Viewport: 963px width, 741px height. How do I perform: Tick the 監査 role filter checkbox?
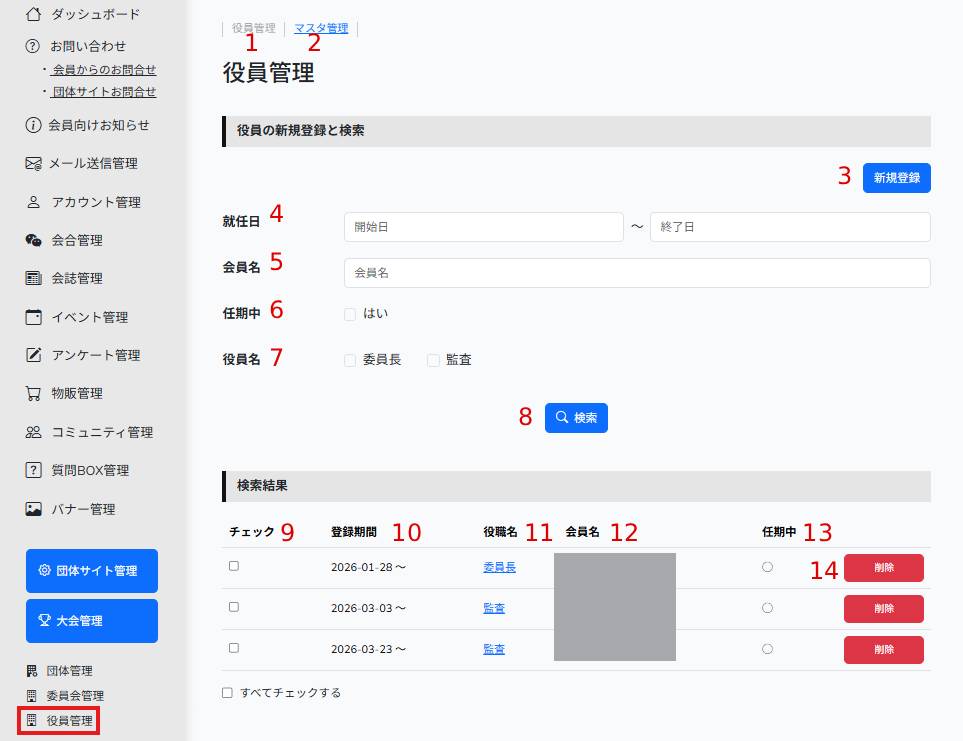tap(433, 360)
